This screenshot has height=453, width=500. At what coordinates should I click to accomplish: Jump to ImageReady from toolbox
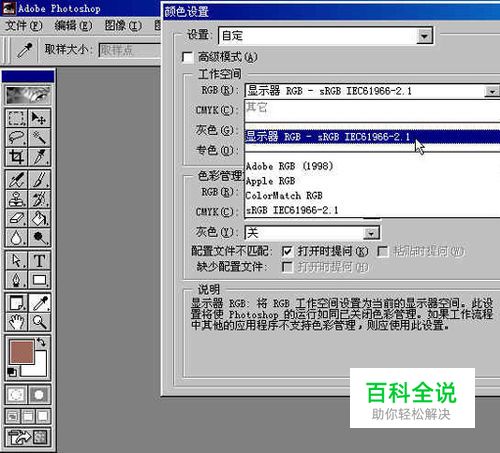pyautogui.click(x=28, y=437)
